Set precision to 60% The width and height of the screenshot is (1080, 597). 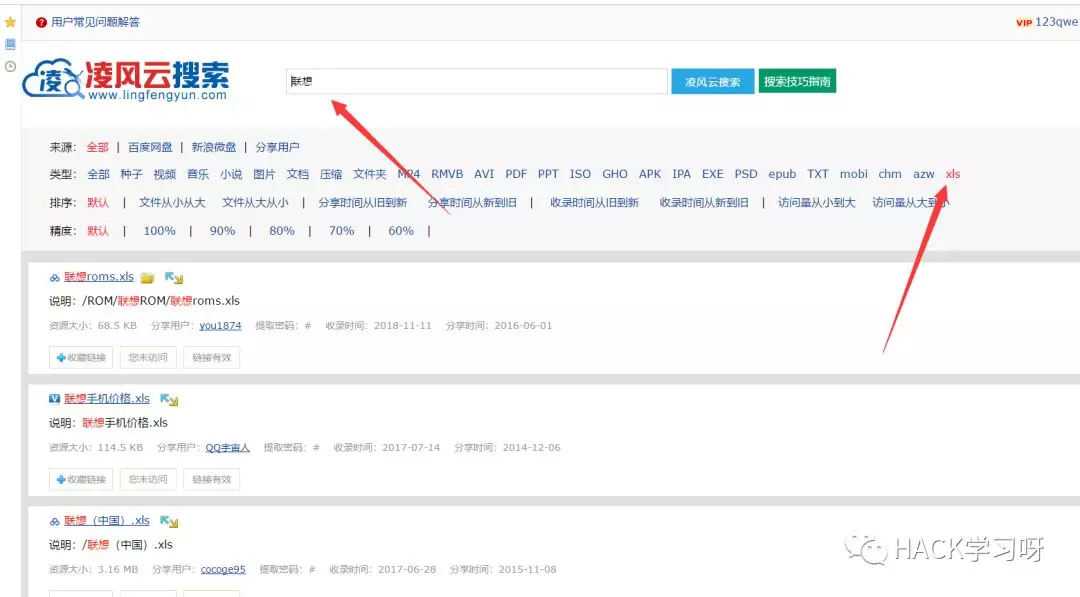pyautogui.click(x=401, y=231)
